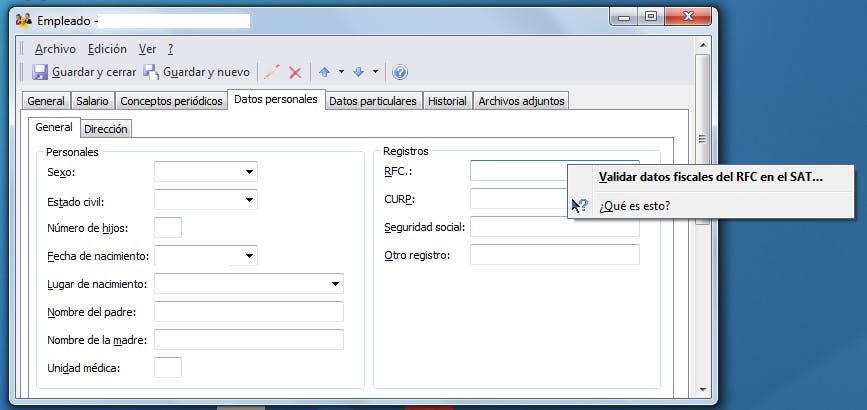
Task: Close the Empleado window
Action: click(689, 17)
